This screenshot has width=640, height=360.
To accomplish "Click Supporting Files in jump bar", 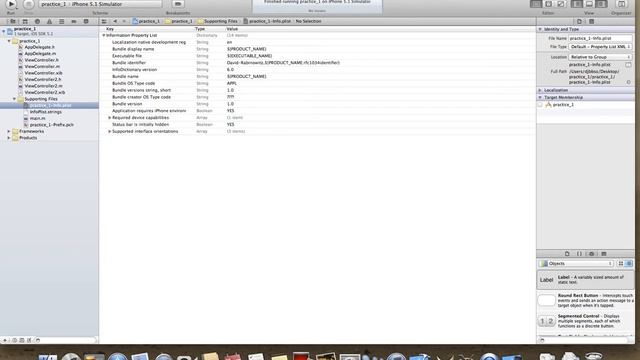I will [x=218, y=21].
